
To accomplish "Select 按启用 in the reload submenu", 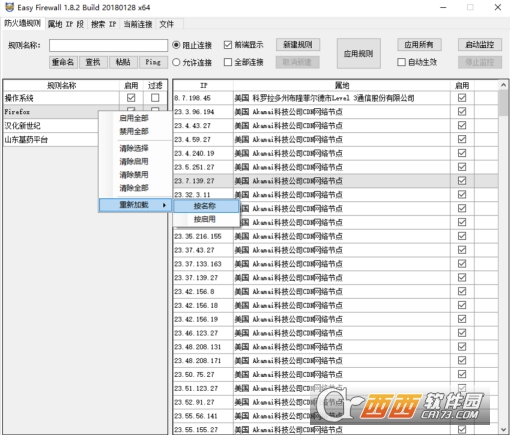I will (205, 219).
